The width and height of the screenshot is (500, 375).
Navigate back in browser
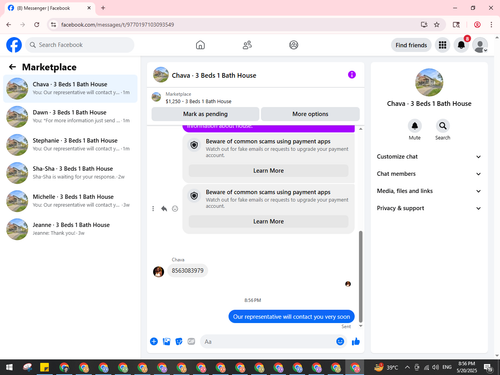pos(9,24)
